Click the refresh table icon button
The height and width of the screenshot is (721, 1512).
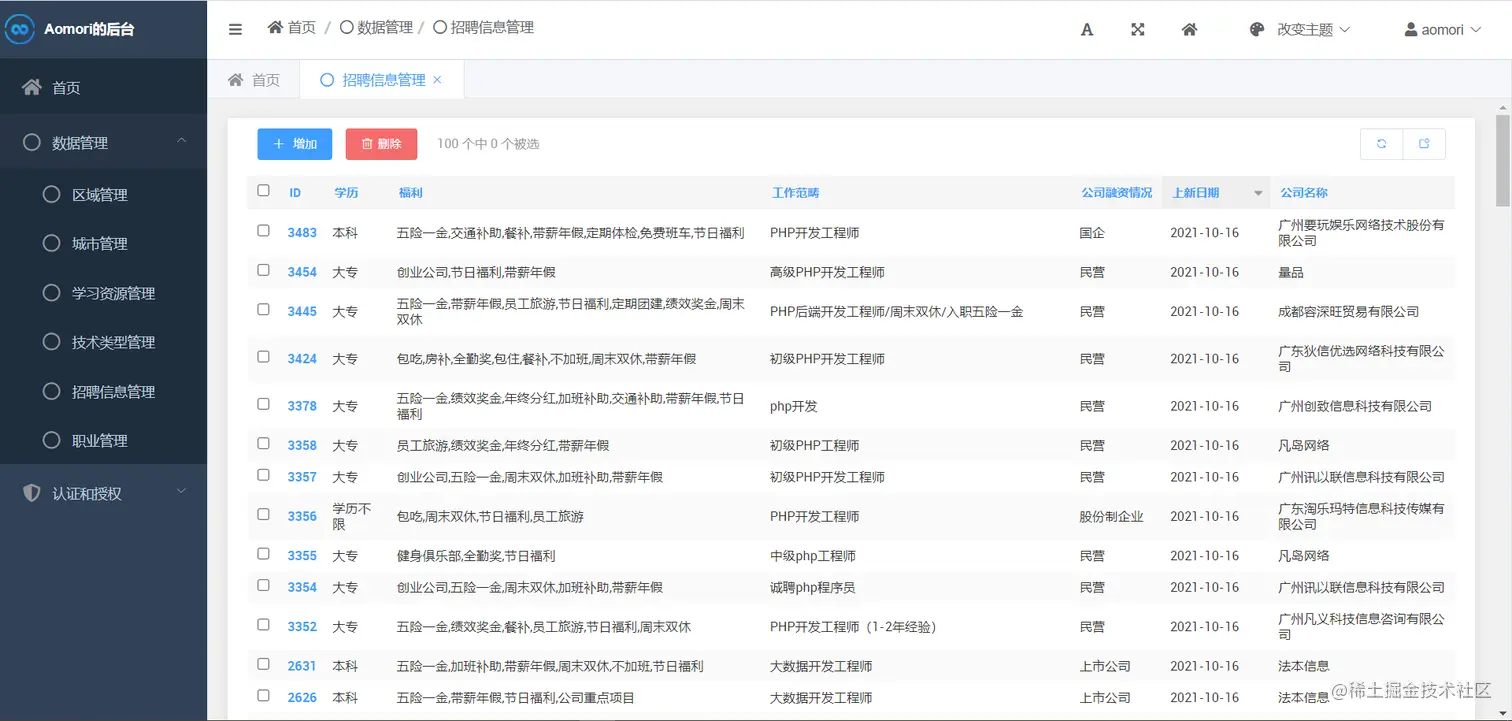tap(1381, 144)
